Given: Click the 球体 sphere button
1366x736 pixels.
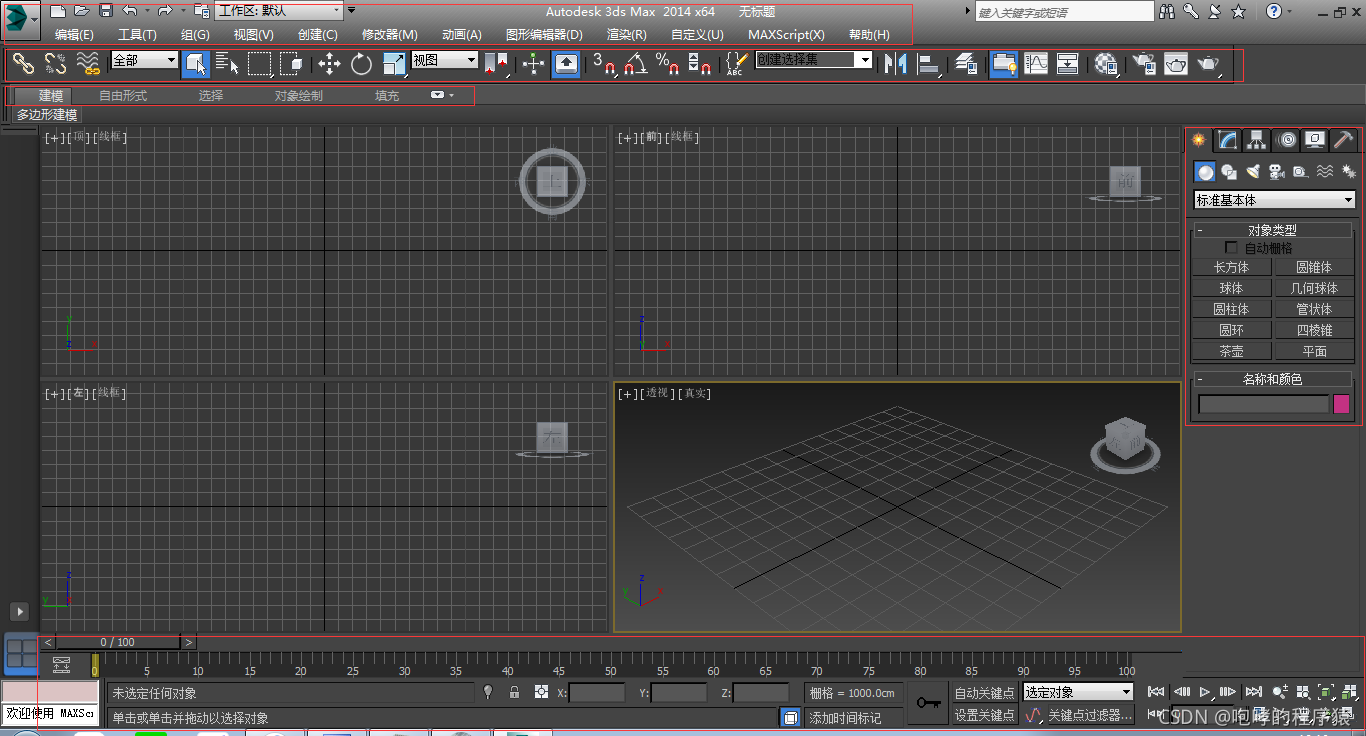Looking at the screenshot, I should click(x=1232, y=288).
